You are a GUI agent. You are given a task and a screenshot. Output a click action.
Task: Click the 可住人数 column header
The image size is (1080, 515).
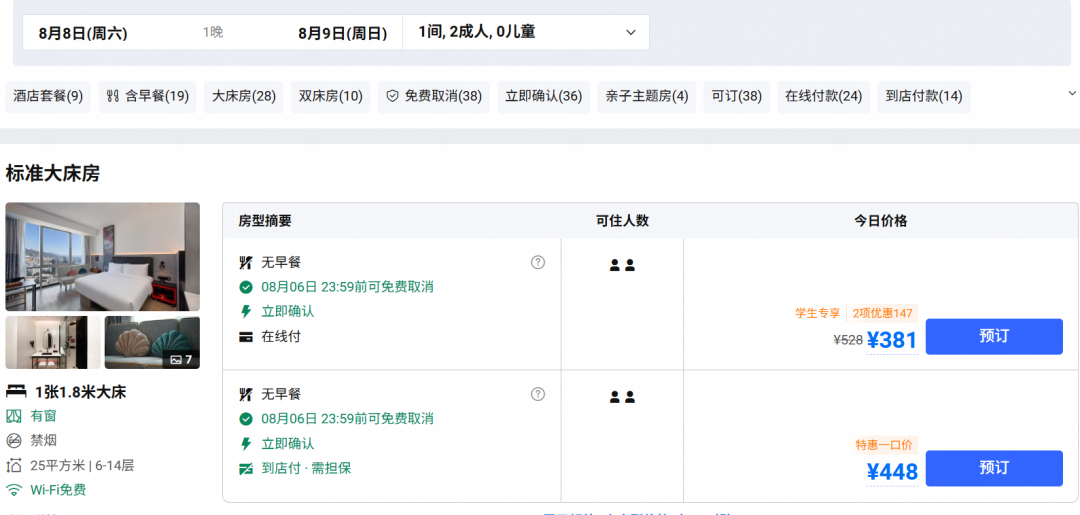(623, 221)
